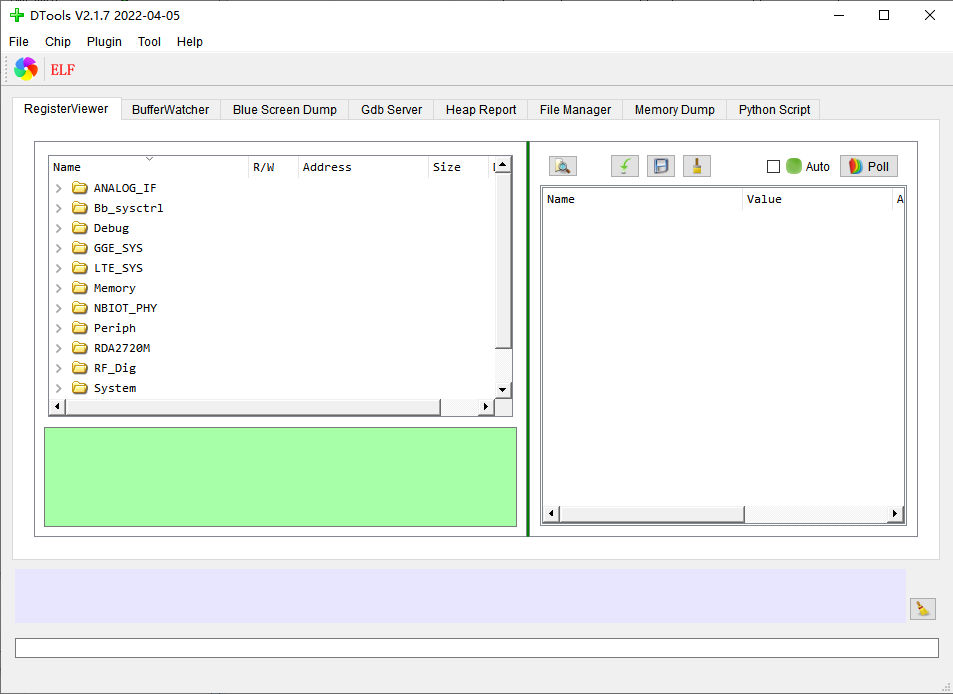Expand the Periph folder chevron
953x694 pixels.
tap(59, 328)
